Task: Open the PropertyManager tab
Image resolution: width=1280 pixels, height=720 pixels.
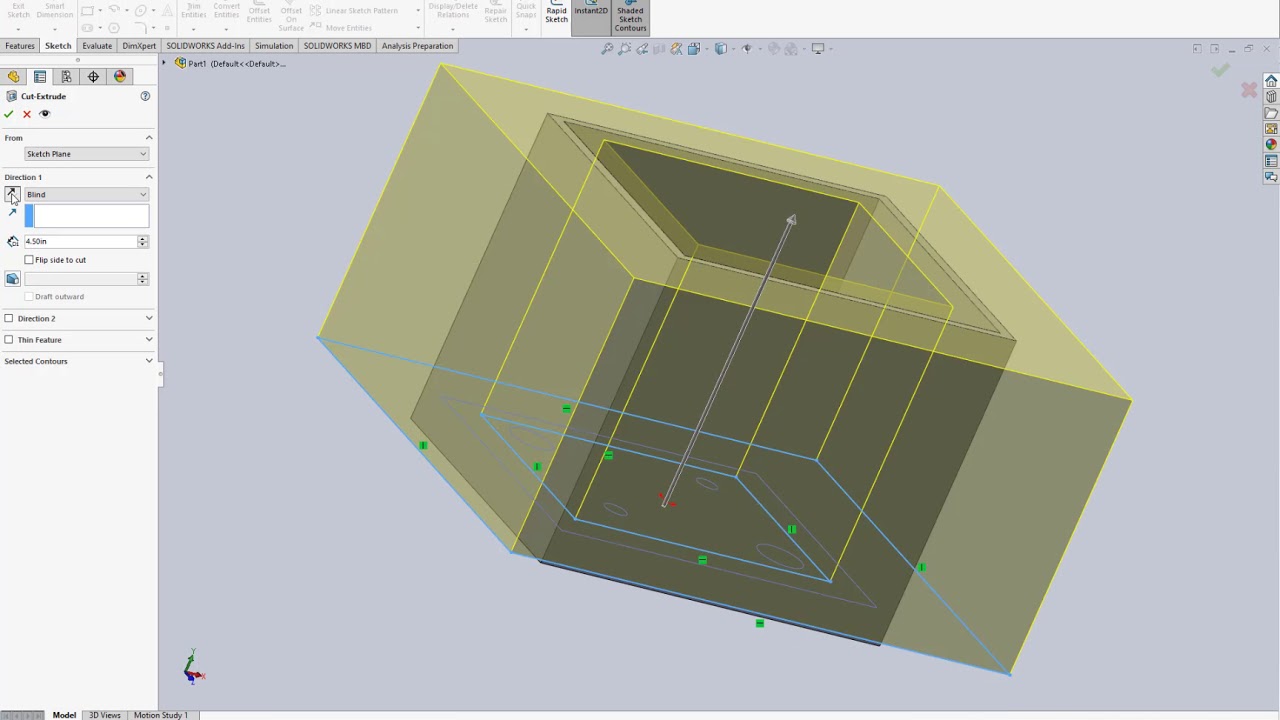Action: click(40, 77)
